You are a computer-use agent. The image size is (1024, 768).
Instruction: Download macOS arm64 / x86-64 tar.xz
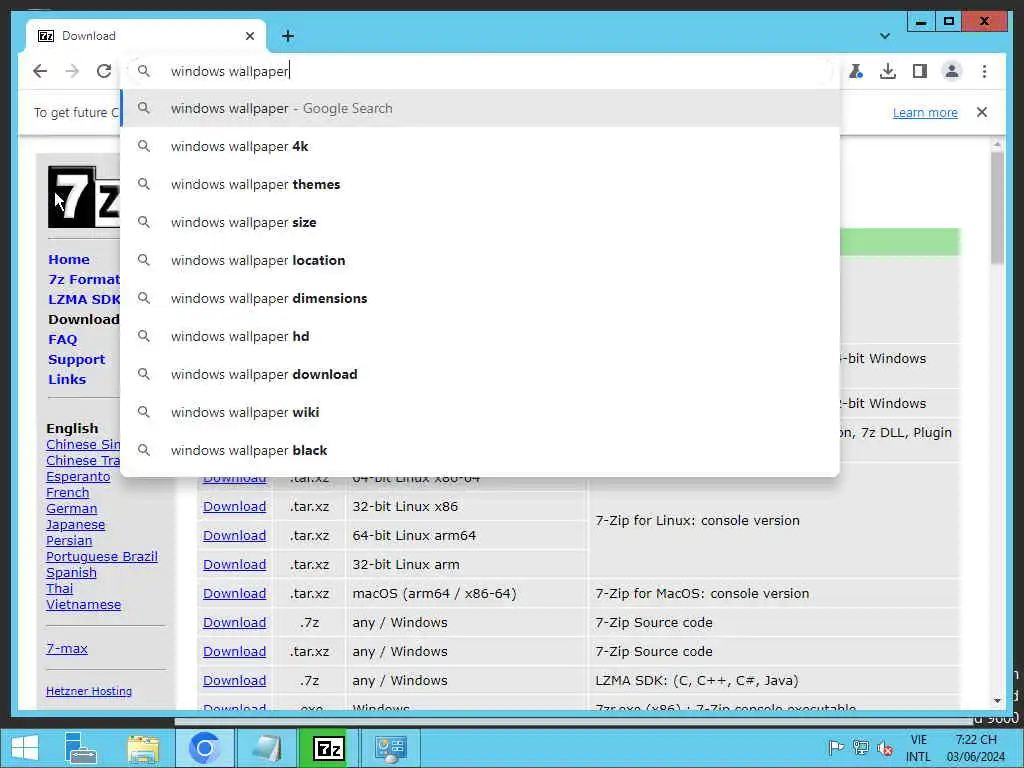click(234, 594)
